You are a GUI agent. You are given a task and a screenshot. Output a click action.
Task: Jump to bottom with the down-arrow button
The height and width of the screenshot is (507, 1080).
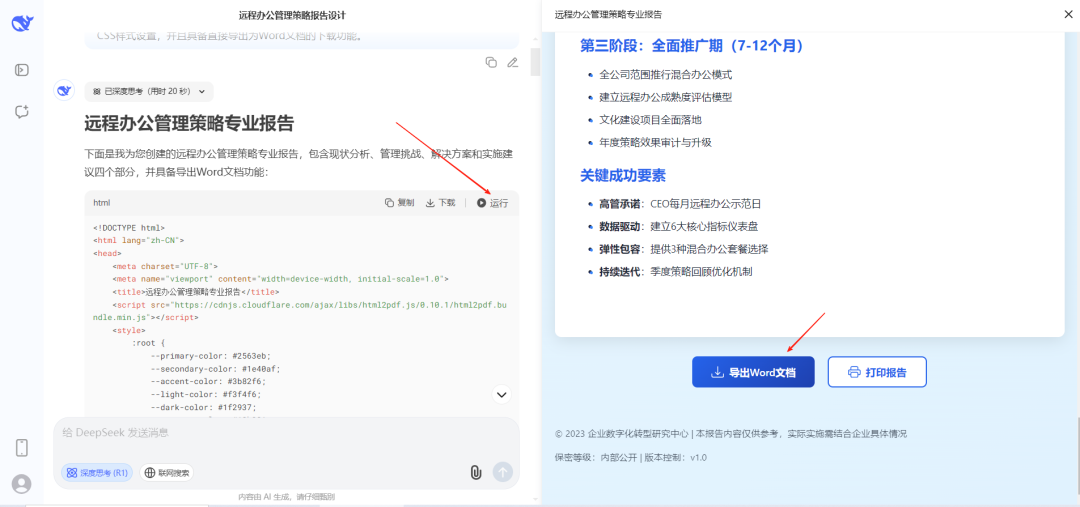point(502,395)
